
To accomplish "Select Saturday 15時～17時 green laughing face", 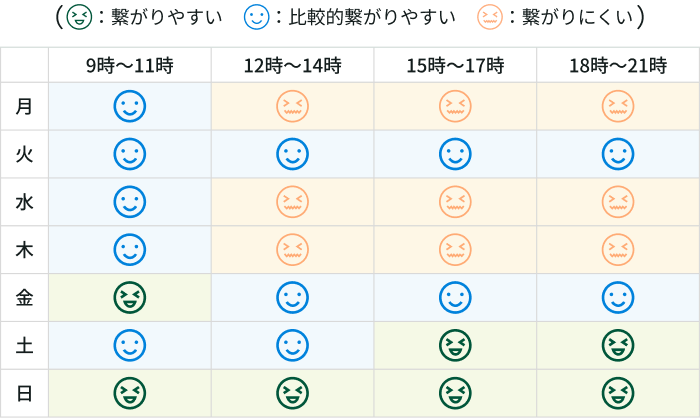I will tap(455, 346).
